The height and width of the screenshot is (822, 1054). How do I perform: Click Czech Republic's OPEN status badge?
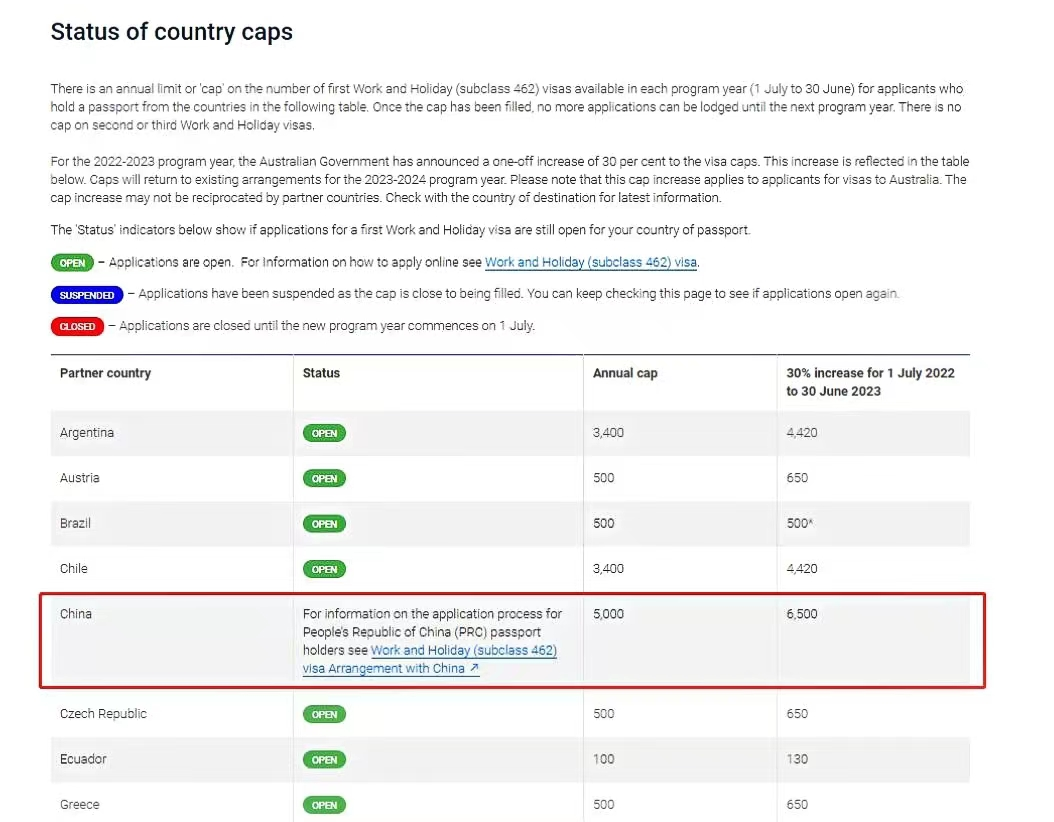click(x=324, y=714)
